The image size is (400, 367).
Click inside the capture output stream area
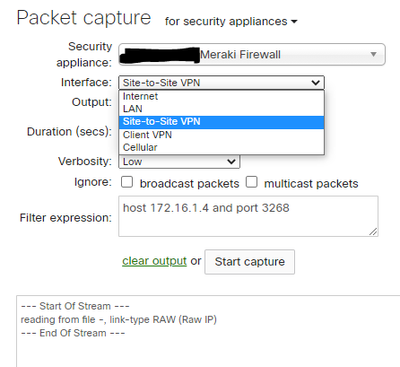pyautogui.click(x=208, y=331)
